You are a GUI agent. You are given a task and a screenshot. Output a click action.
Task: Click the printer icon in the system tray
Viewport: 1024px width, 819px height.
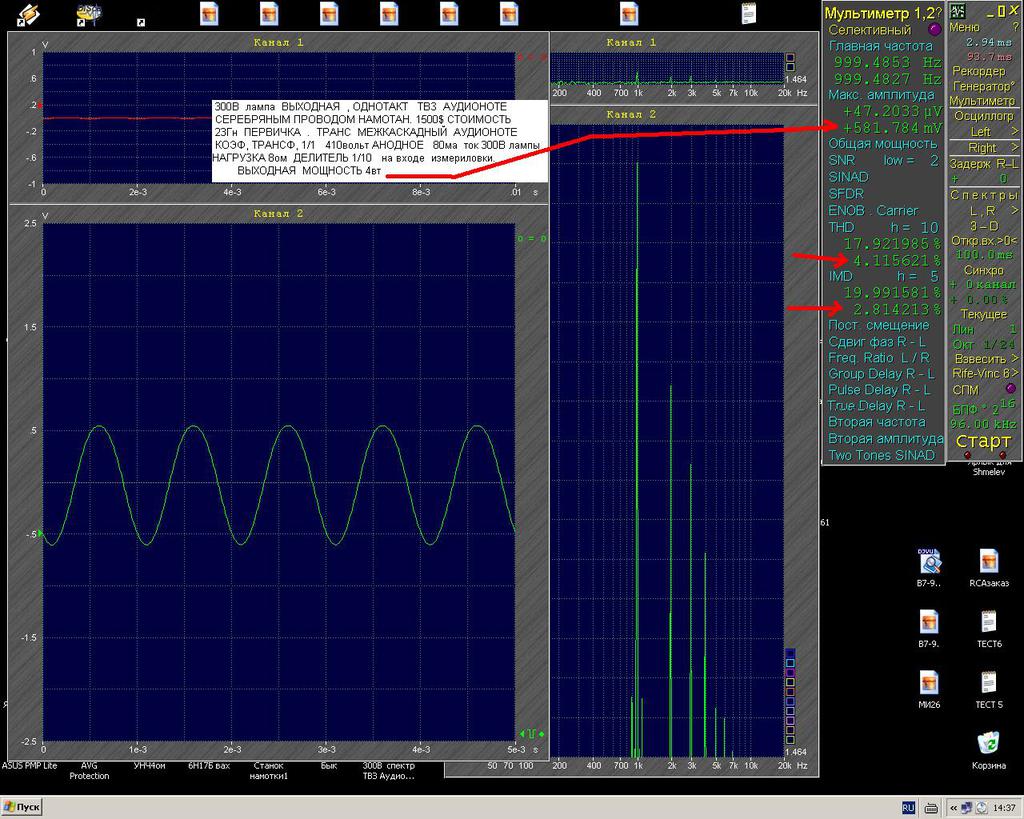pyautogui.click(x=932, y=808)
